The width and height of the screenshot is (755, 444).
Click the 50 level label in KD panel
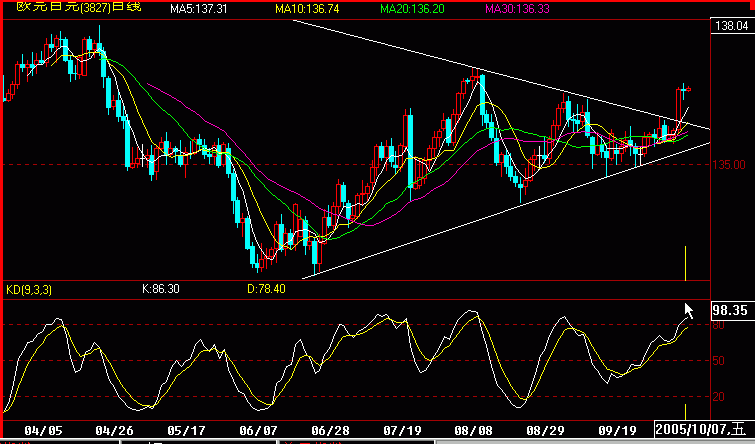click(x=718, y=361)
